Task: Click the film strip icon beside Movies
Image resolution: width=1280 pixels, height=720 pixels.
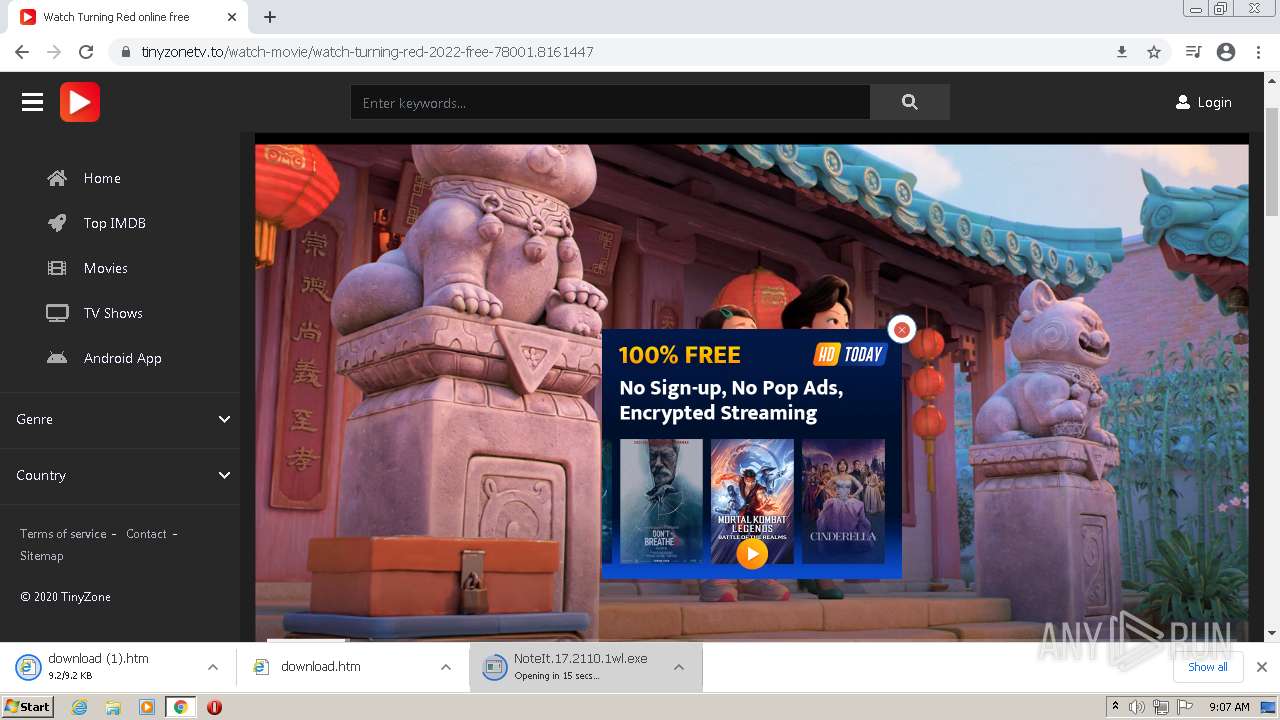Action: pyautogui.click(x=57, y=268)
